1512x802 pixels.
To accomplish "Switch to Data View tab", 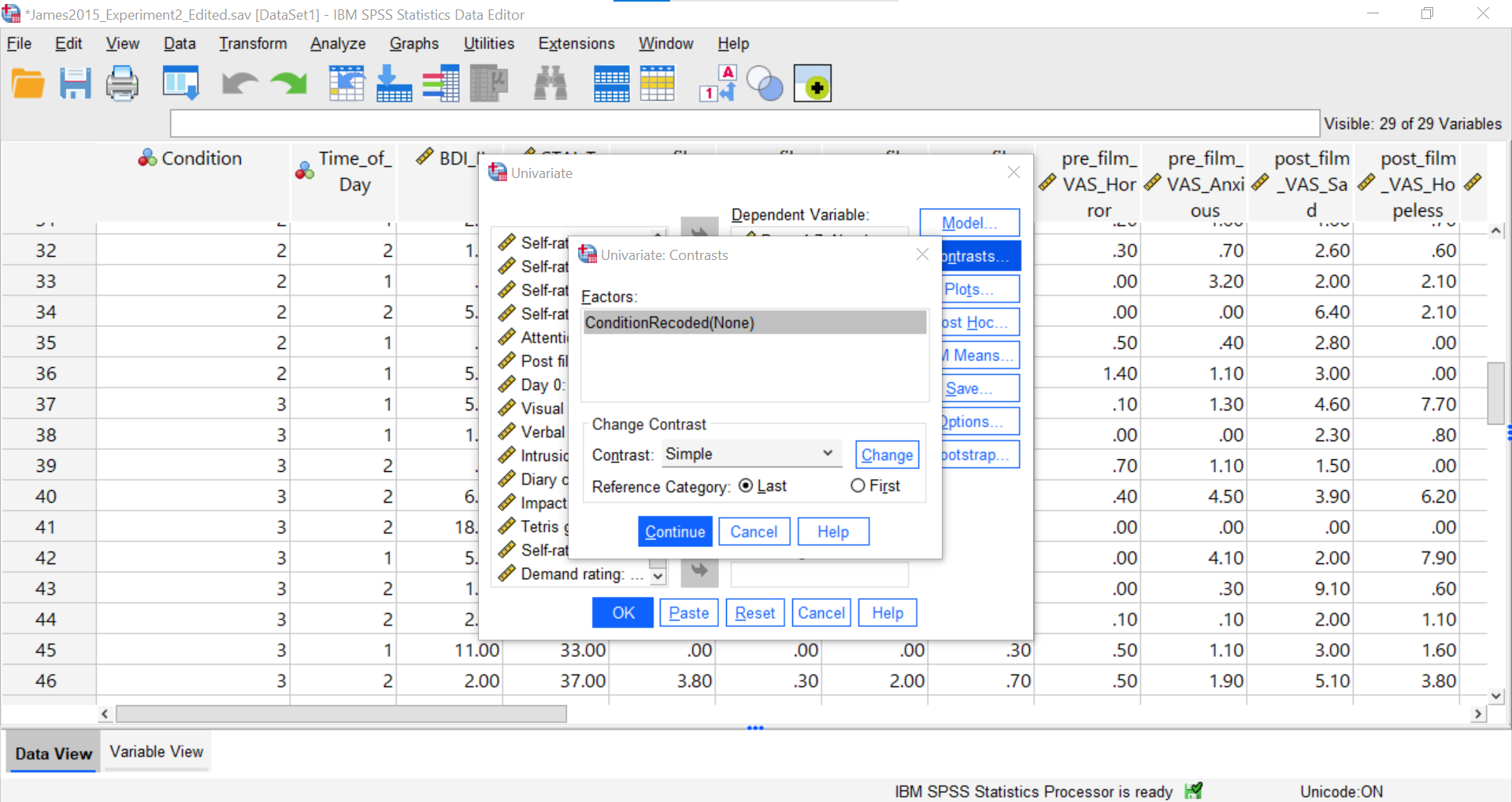I will coord(54,753).
